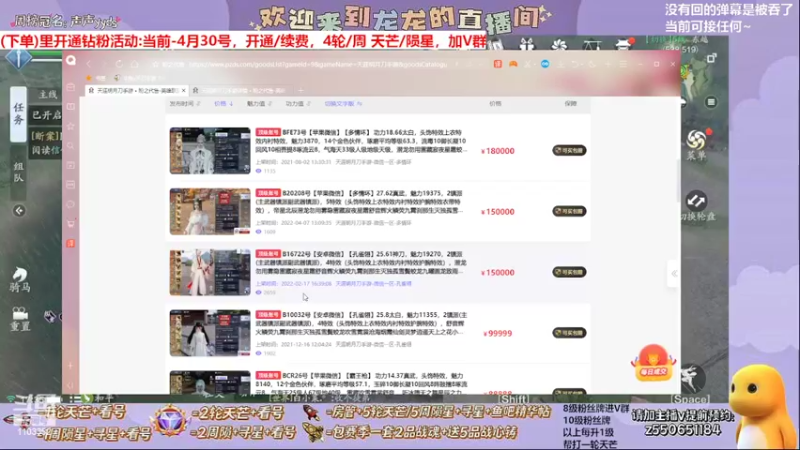The height and width of the screenshot is (450, 800).
Task: Sort listings by 发布时间
Action: 185,104
